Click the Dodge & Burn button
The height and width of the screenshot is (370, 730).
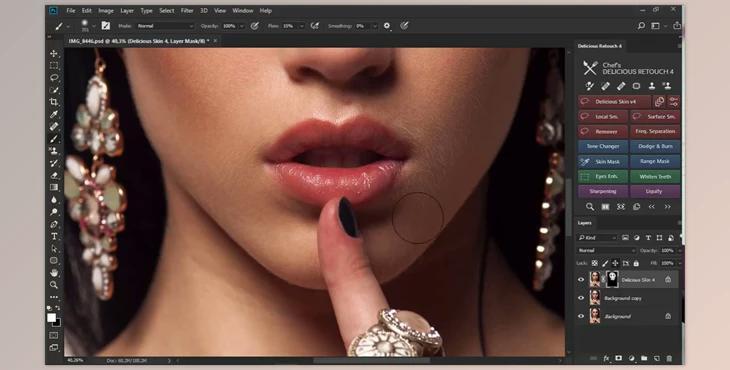pyautogui.click(x=655, y=146)
